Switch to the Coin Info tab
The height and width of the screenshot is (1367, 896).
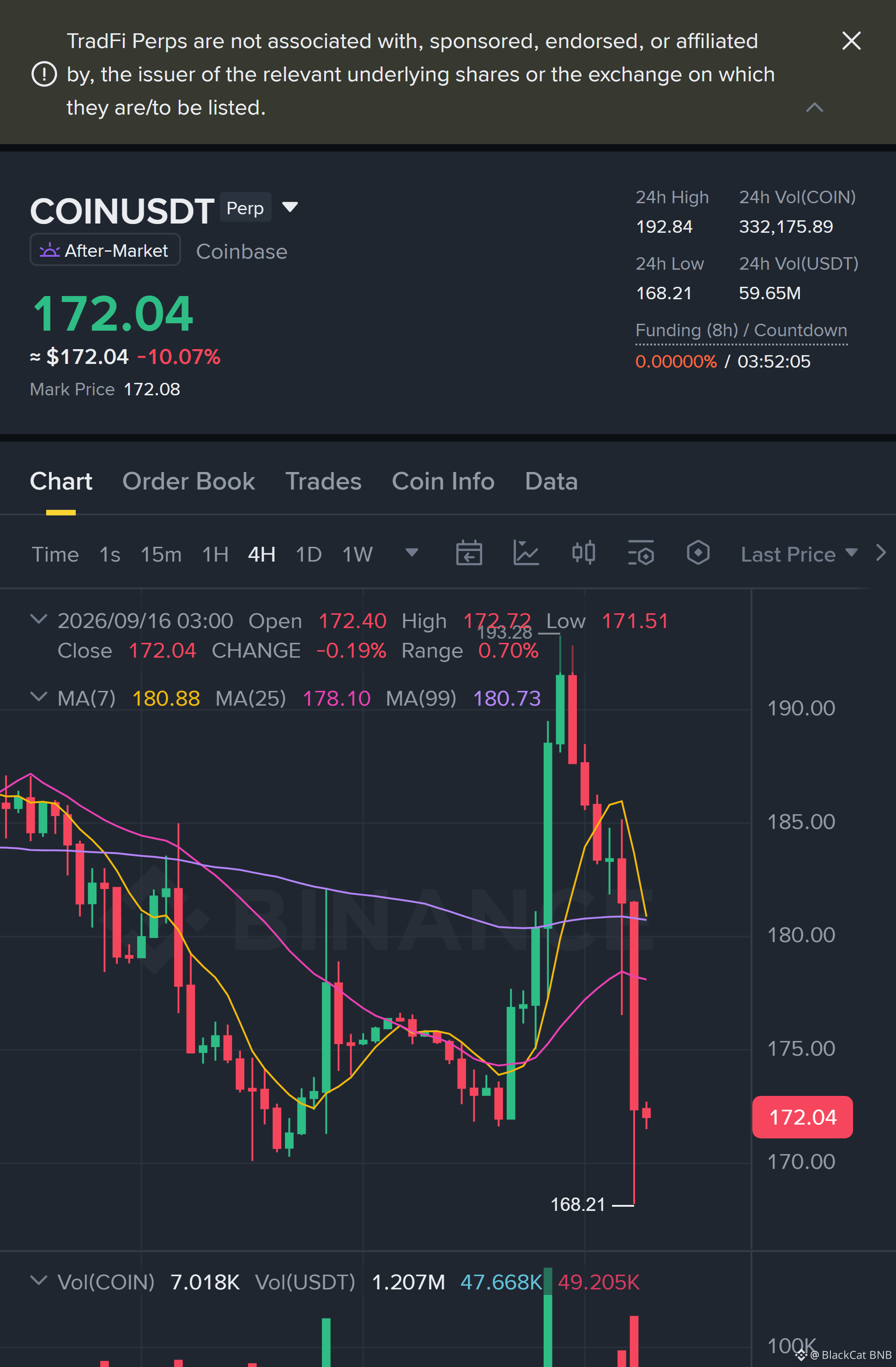tap(443, 481)
